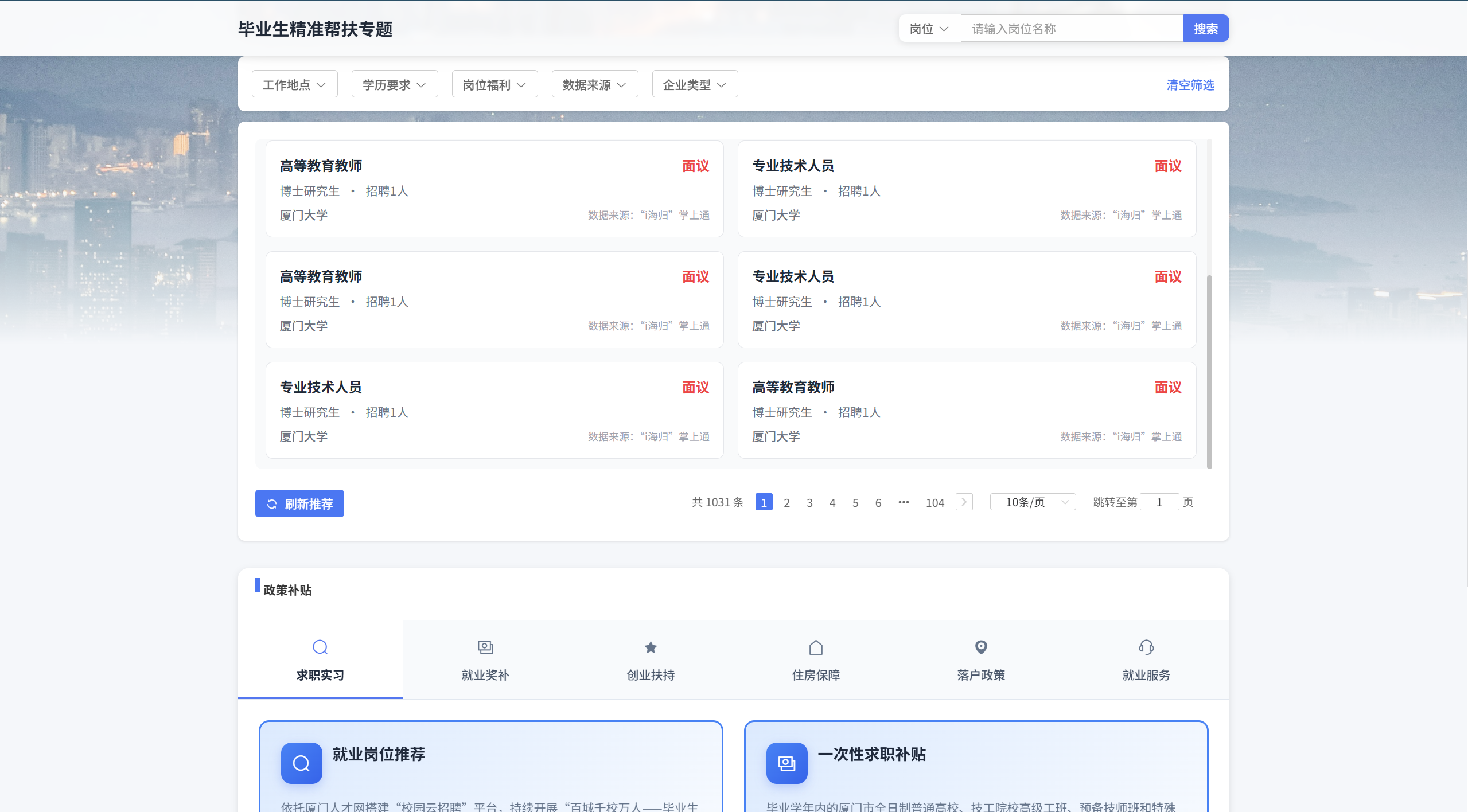
Task: Click the blue magnifier icon beside 就业岗位推荐
Action: pyautogui.click(x=301, y=763)
